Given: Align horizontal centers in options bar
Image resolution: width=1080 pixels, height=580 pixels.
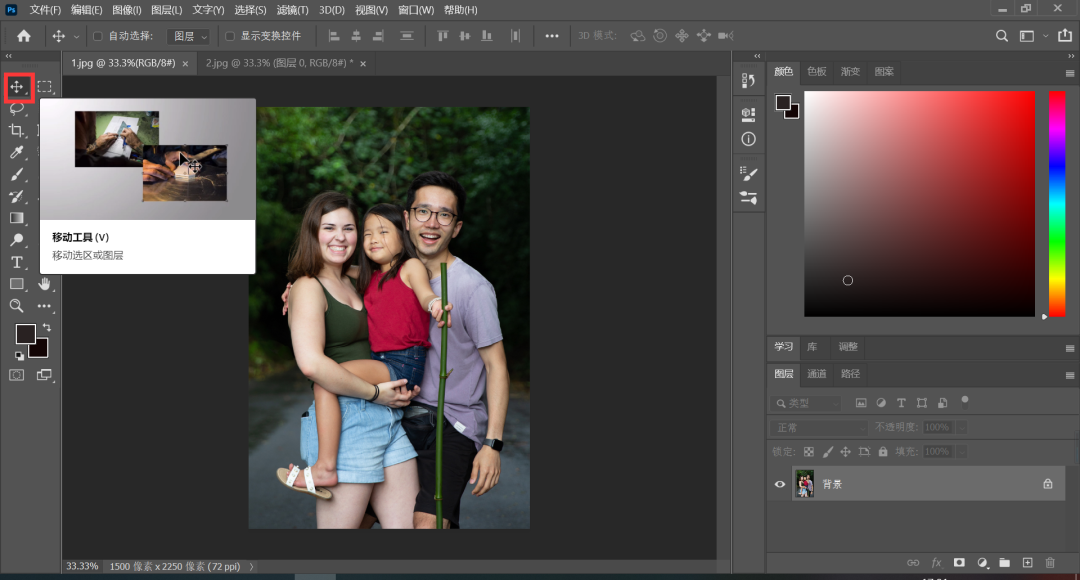Looking at the screenshot, I should pos(356,36).
